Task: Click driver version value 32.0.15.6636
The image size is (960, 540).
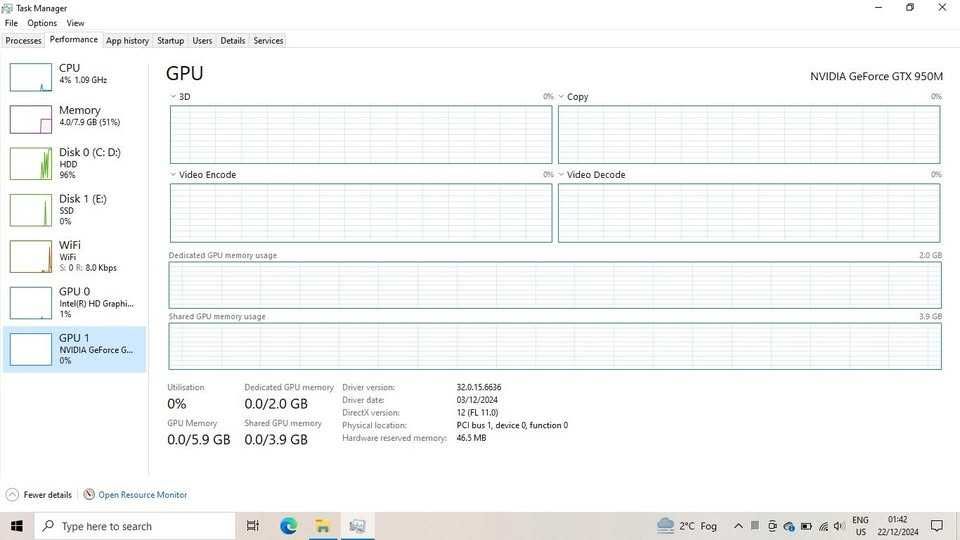Action: coord(479,387)
